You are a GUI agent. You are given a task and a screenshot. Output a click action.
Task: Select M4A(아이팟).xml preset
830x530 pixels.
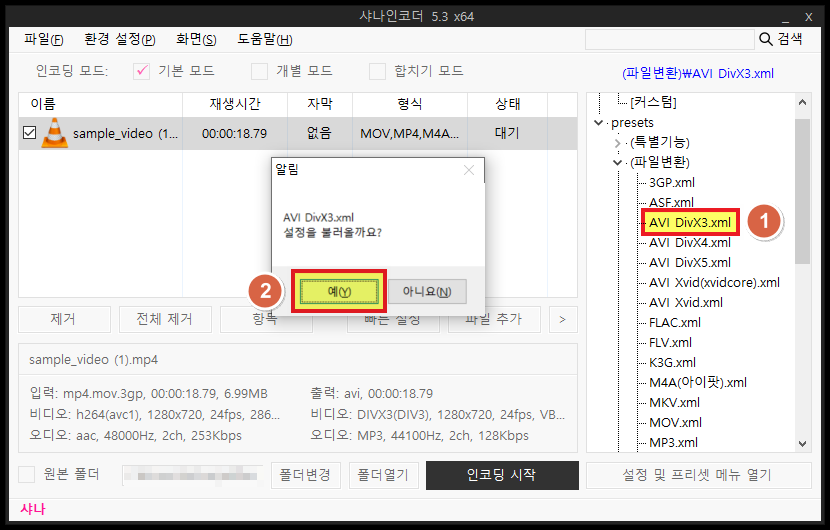(698, 382)
